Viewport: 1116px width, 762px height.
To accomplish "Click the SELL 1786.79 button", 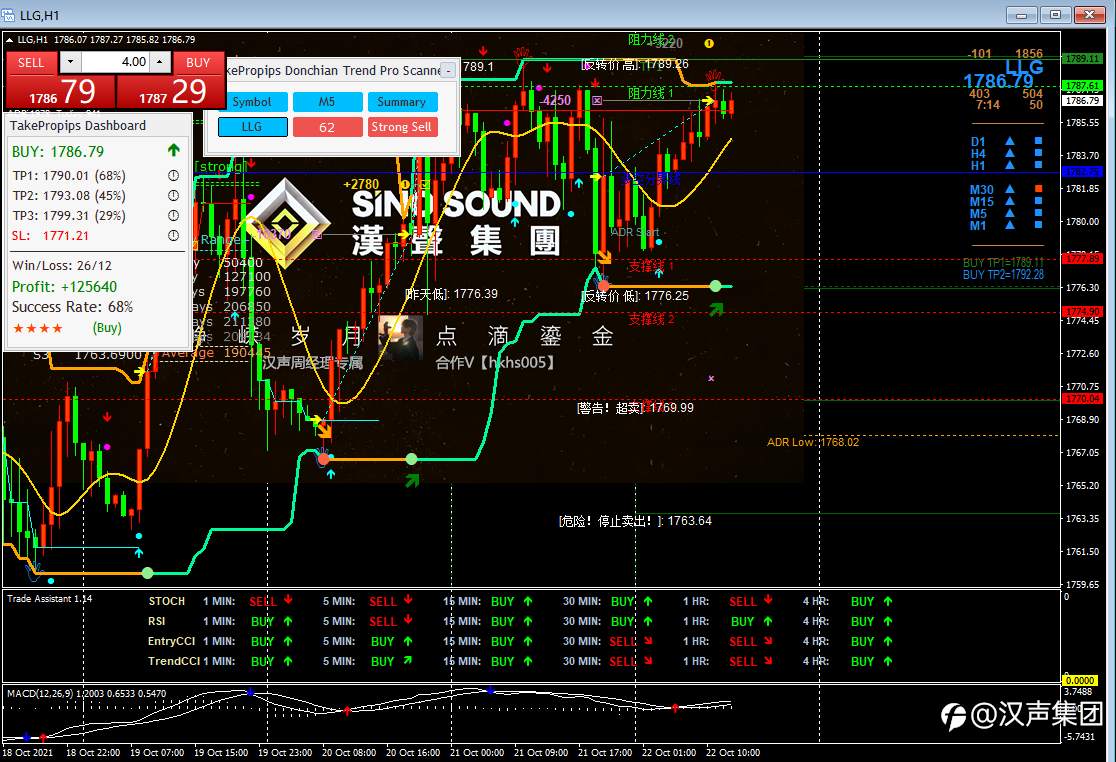I will [x=60, y=80].
